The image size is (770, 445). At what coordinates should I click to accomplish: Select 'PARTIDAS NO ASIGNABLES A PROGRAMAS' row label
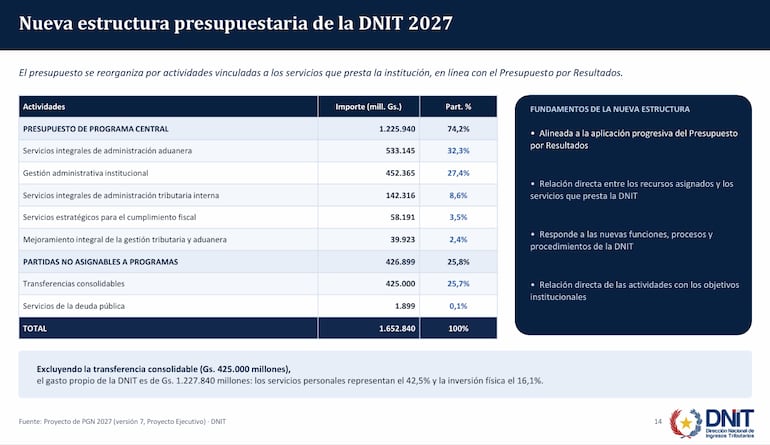pos(100,262)
